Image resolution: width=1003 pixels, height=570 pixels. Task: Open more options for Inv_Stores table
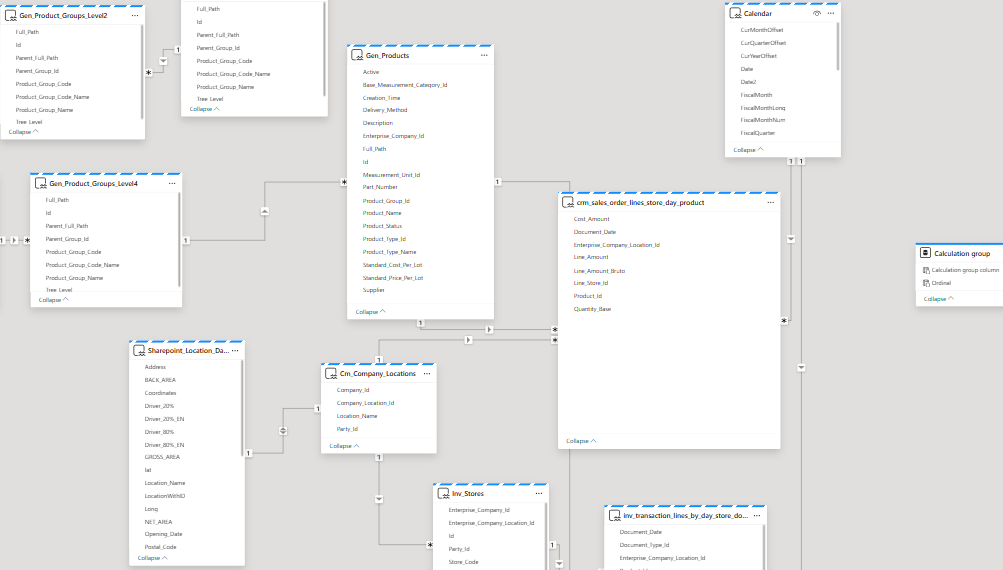pos(539,494)
